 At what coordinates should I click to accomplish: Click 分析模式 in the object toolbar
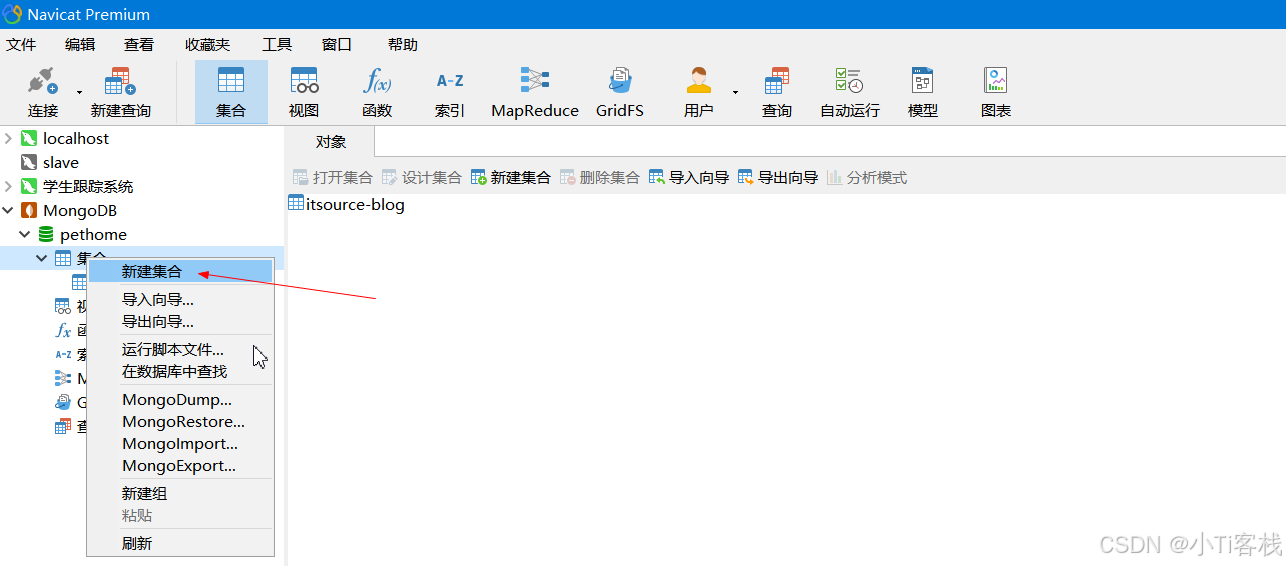point(866,177)
